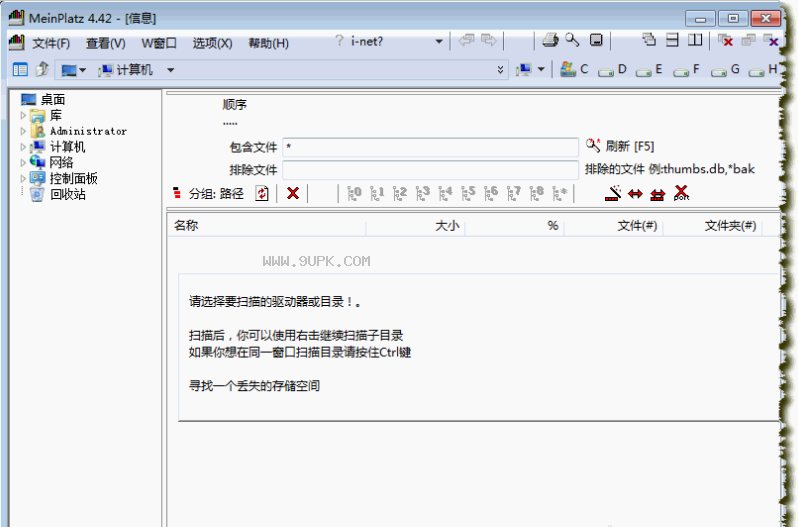This screenshot has height=527, width=798.
Task: Select drive C
Action: click(x=575, y=69)
